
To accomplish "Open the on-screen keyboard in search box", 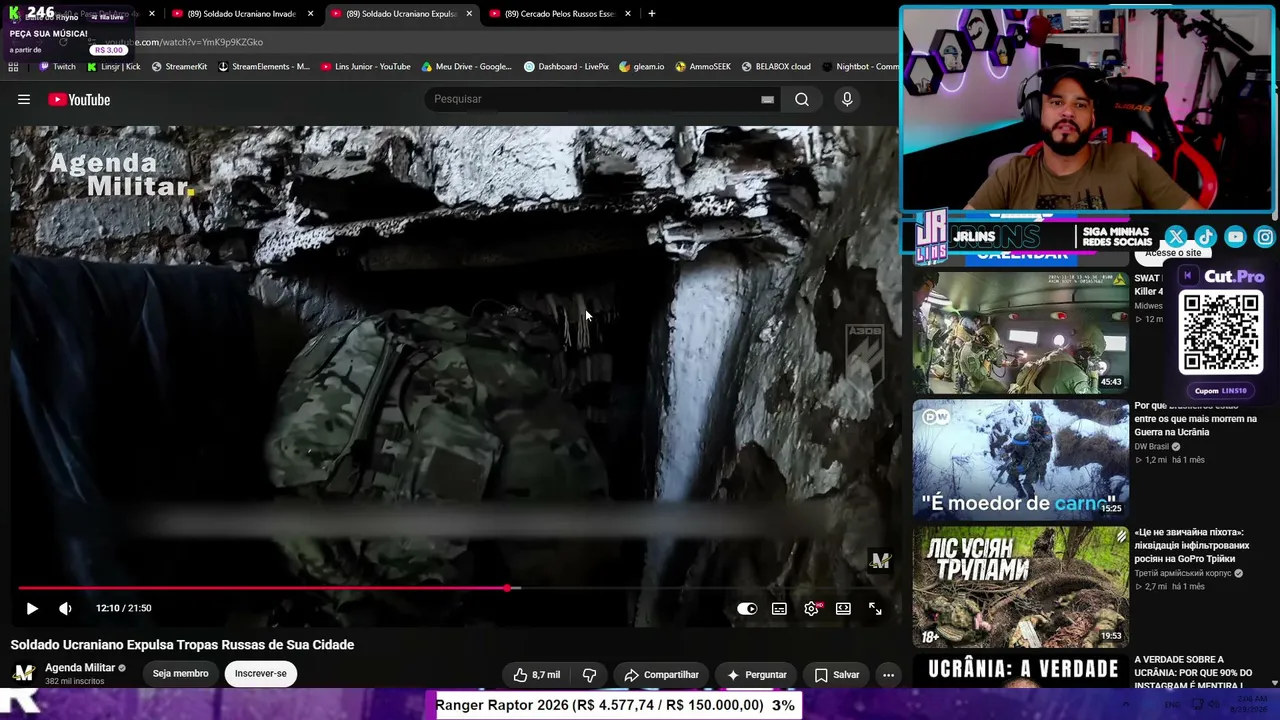I will click(767, 99).
